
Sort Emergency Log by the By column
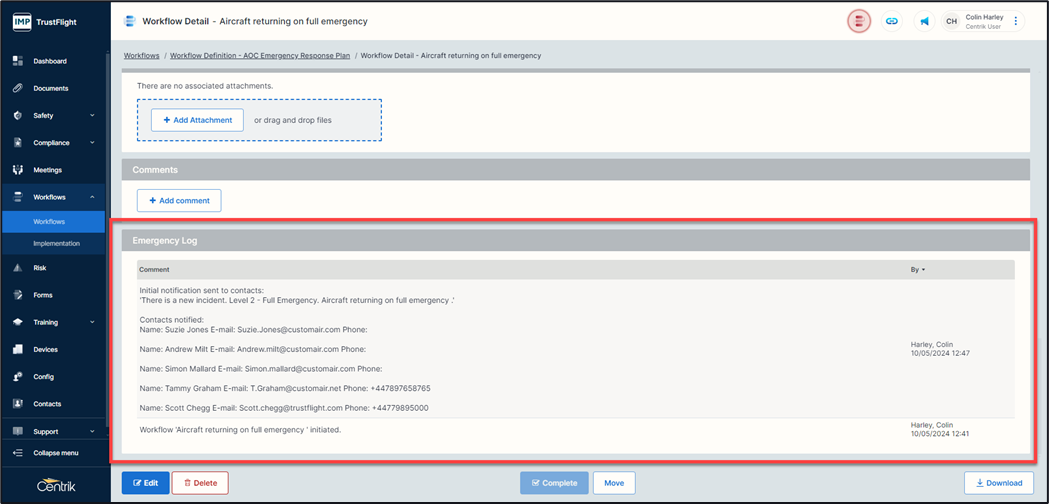click(x=916, y=270)
